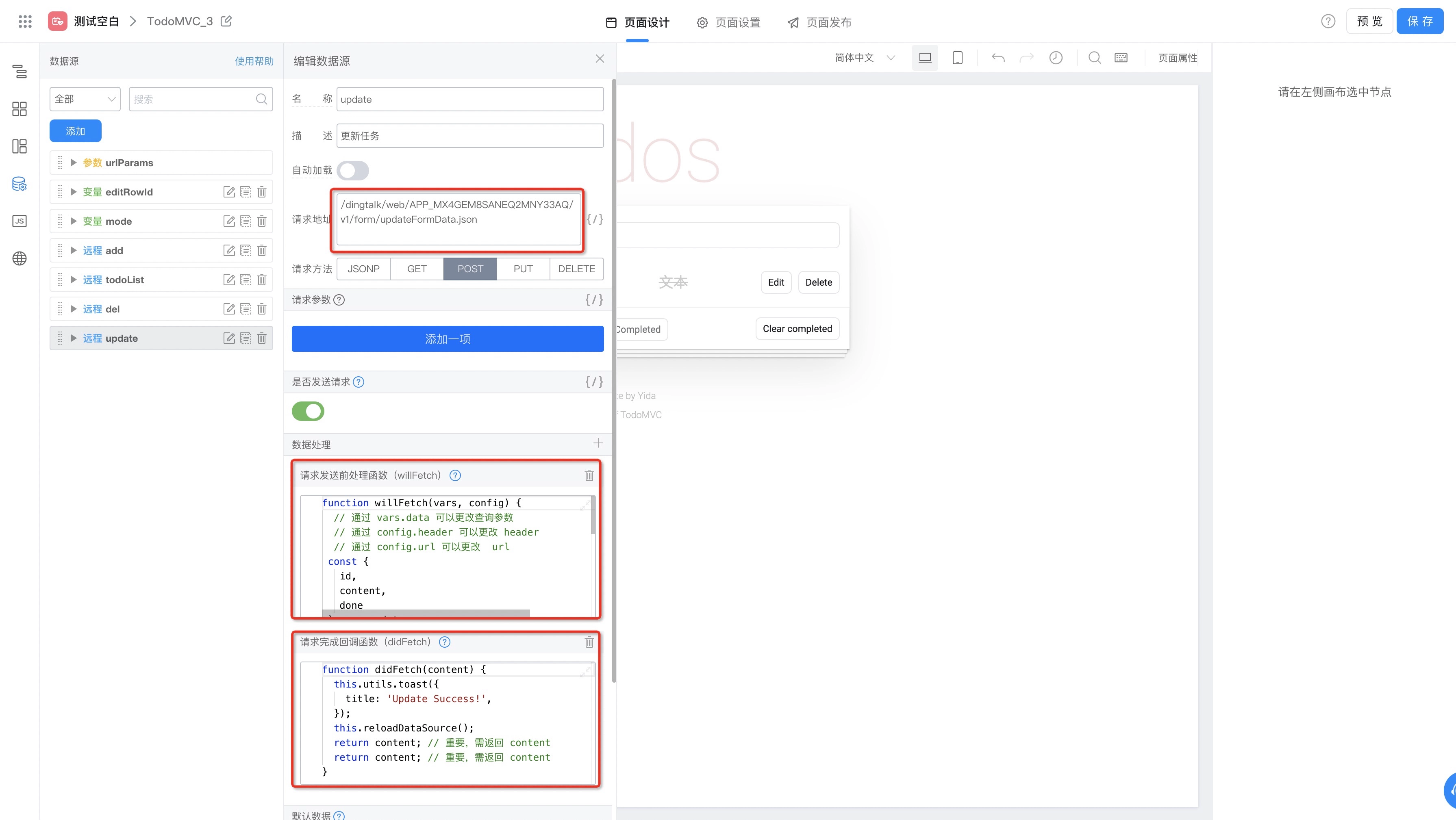
Task: Click the 添加一项 button
Action: 448,338
